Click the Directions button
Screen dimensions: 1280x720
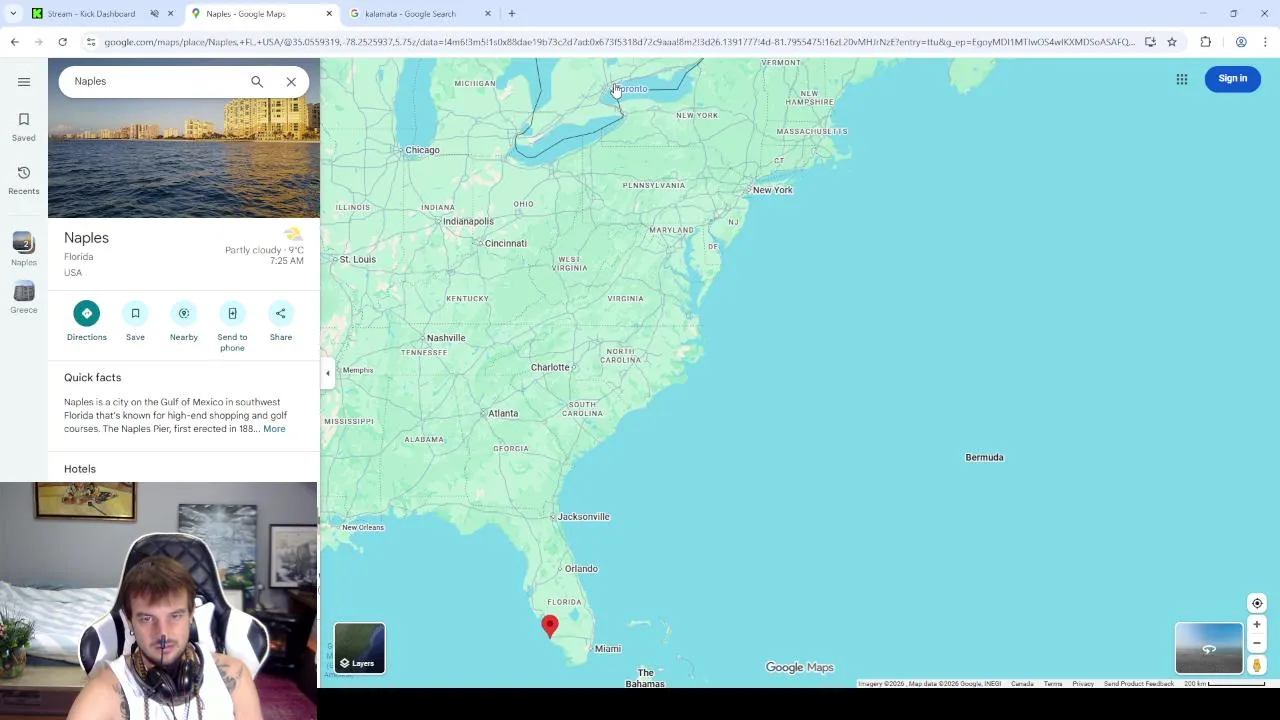tap(87, 322)
